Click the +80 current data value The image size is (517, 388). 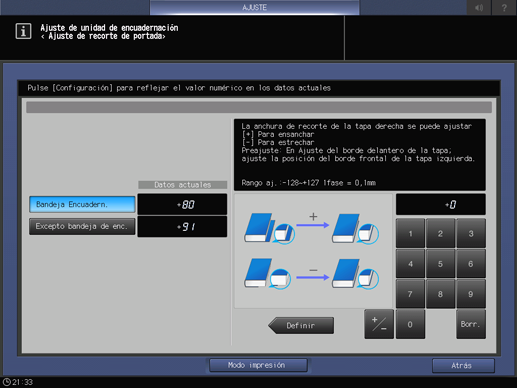coord(182,204)
